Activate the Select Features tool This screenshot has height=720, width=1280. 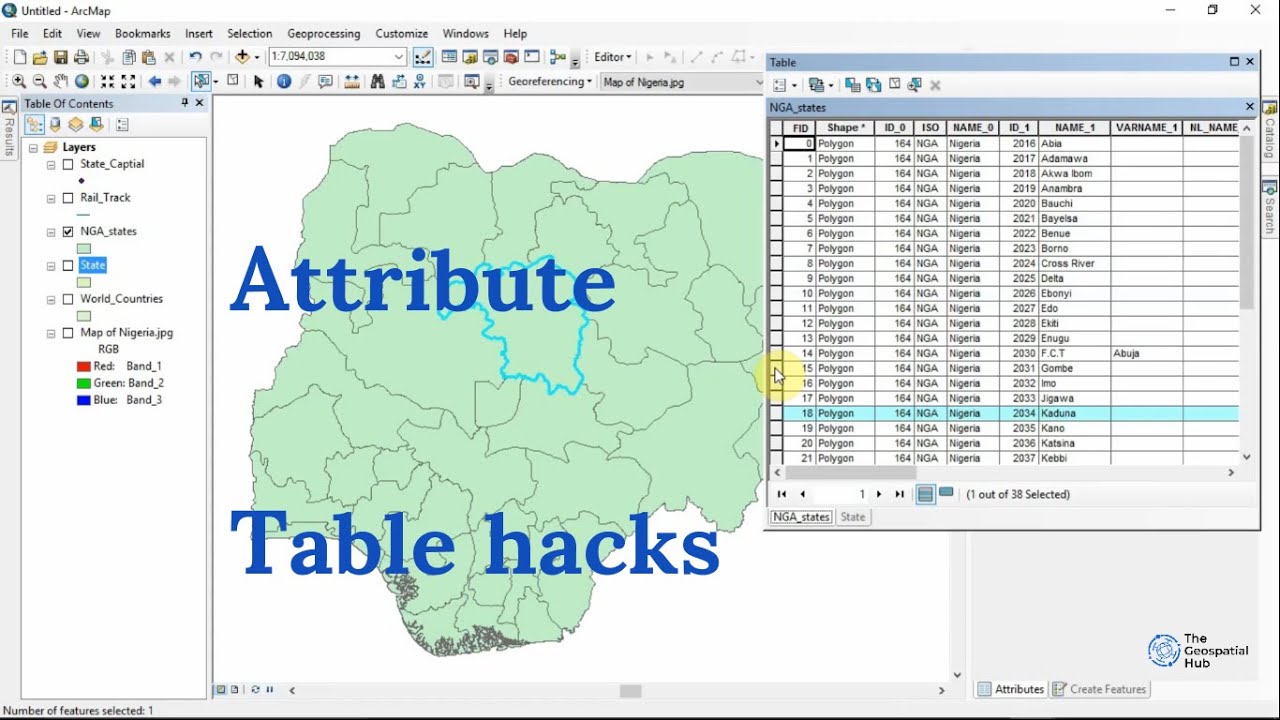(x=201, y=81)
